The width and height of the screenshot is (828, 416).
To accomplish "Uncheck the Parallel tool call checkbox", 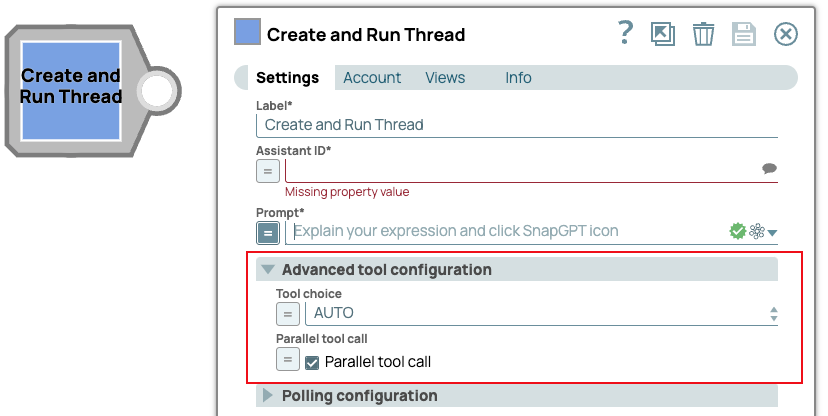I will tap(312, 362).
